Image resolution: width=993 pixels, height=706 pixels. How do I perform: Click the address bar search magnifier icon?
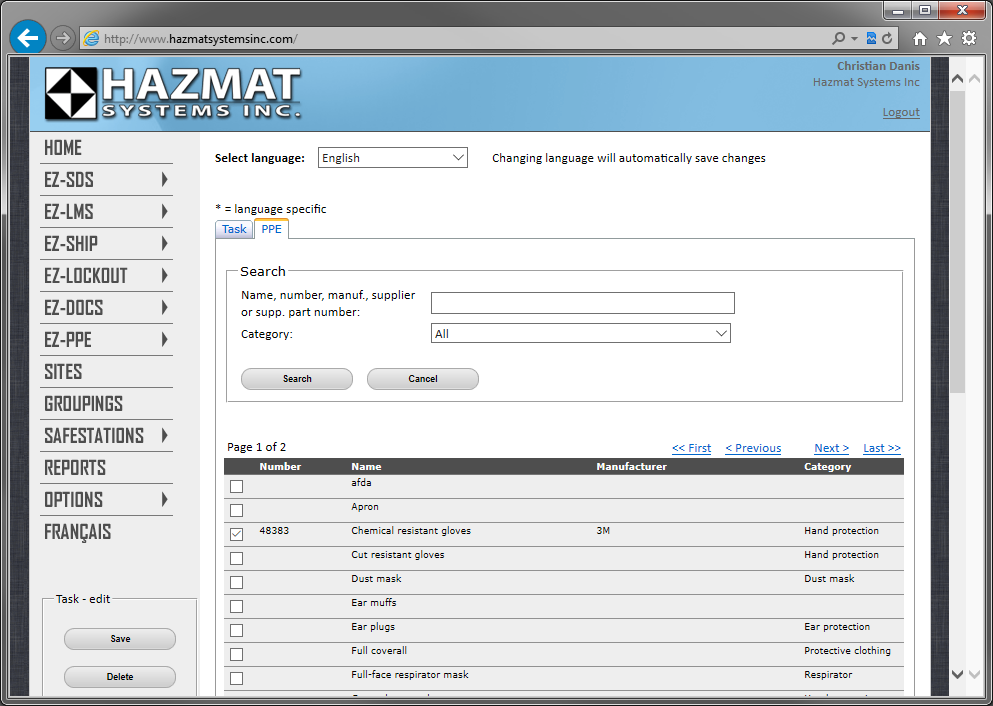tap(838, 39)
